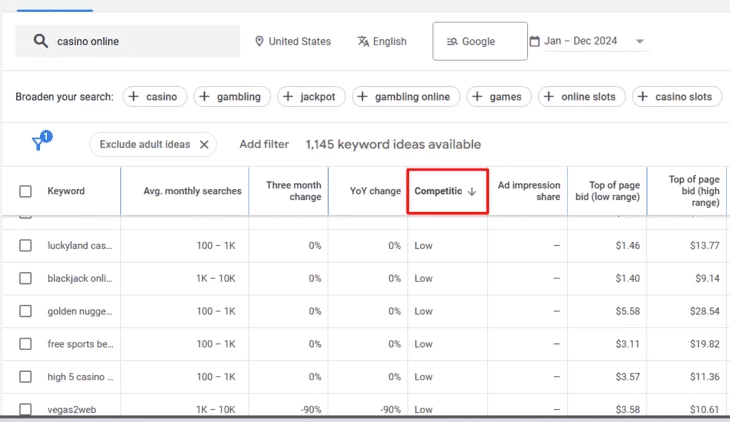Image resolution: width=730 pixels, height=422 pixels.
Task: Click plus icon on online slots chip
Action: [x=549, y=96]
